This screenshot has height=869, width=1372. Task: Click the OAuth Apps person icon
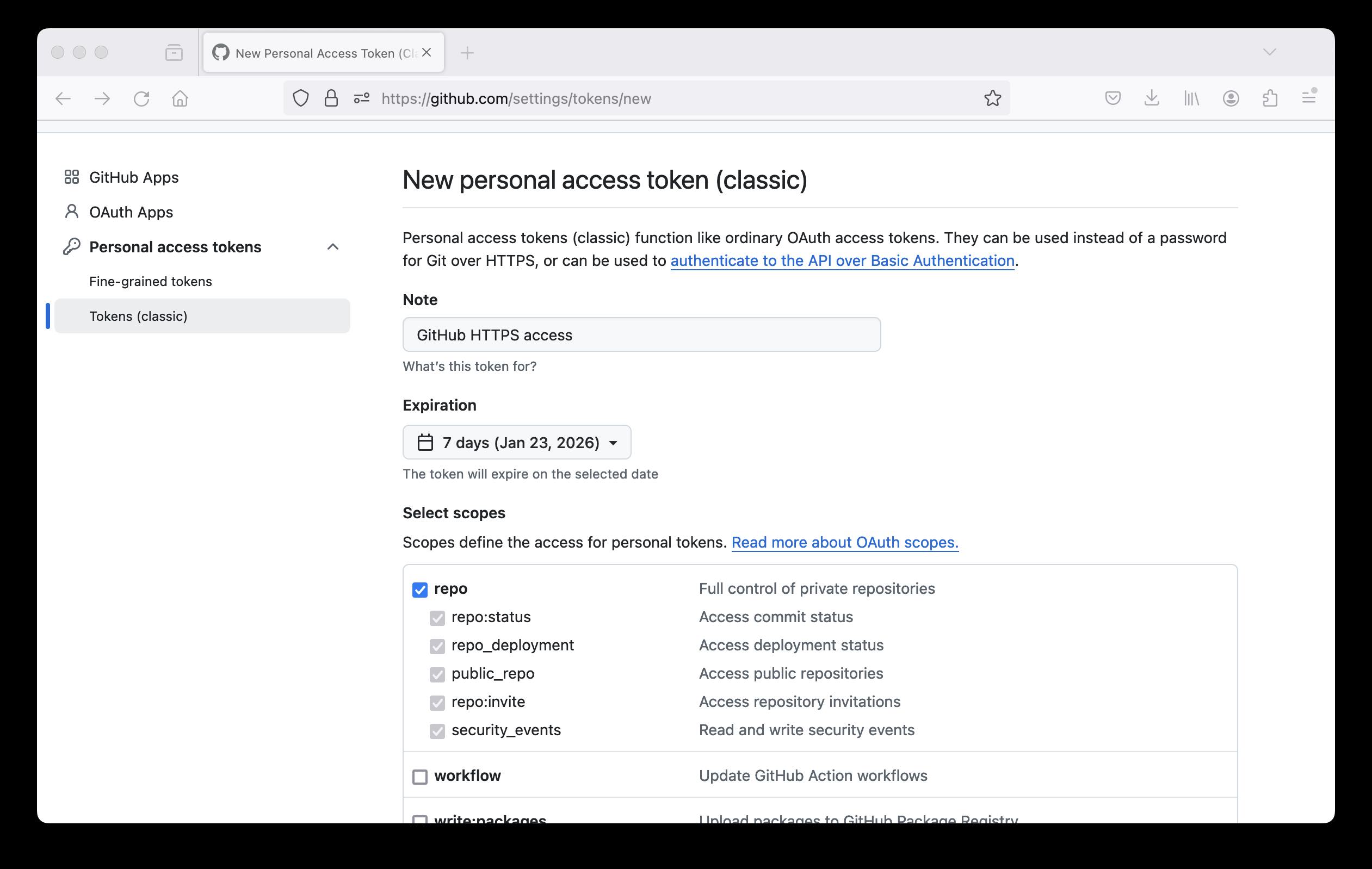72,212
